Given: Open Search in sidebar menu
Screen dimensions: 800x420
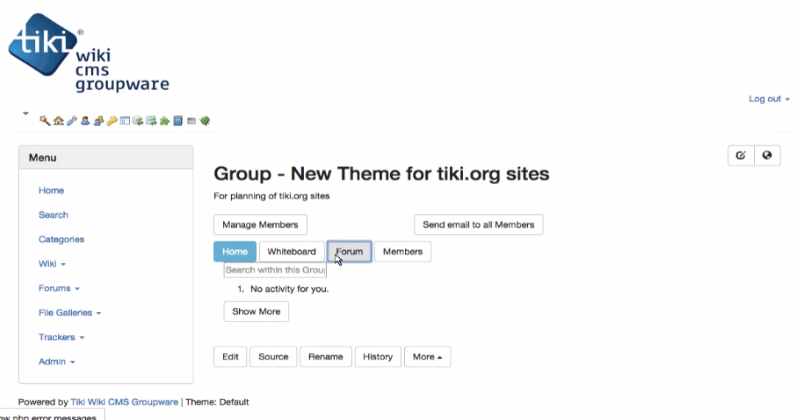Looking at the screenshot, I should pos(53,215).
